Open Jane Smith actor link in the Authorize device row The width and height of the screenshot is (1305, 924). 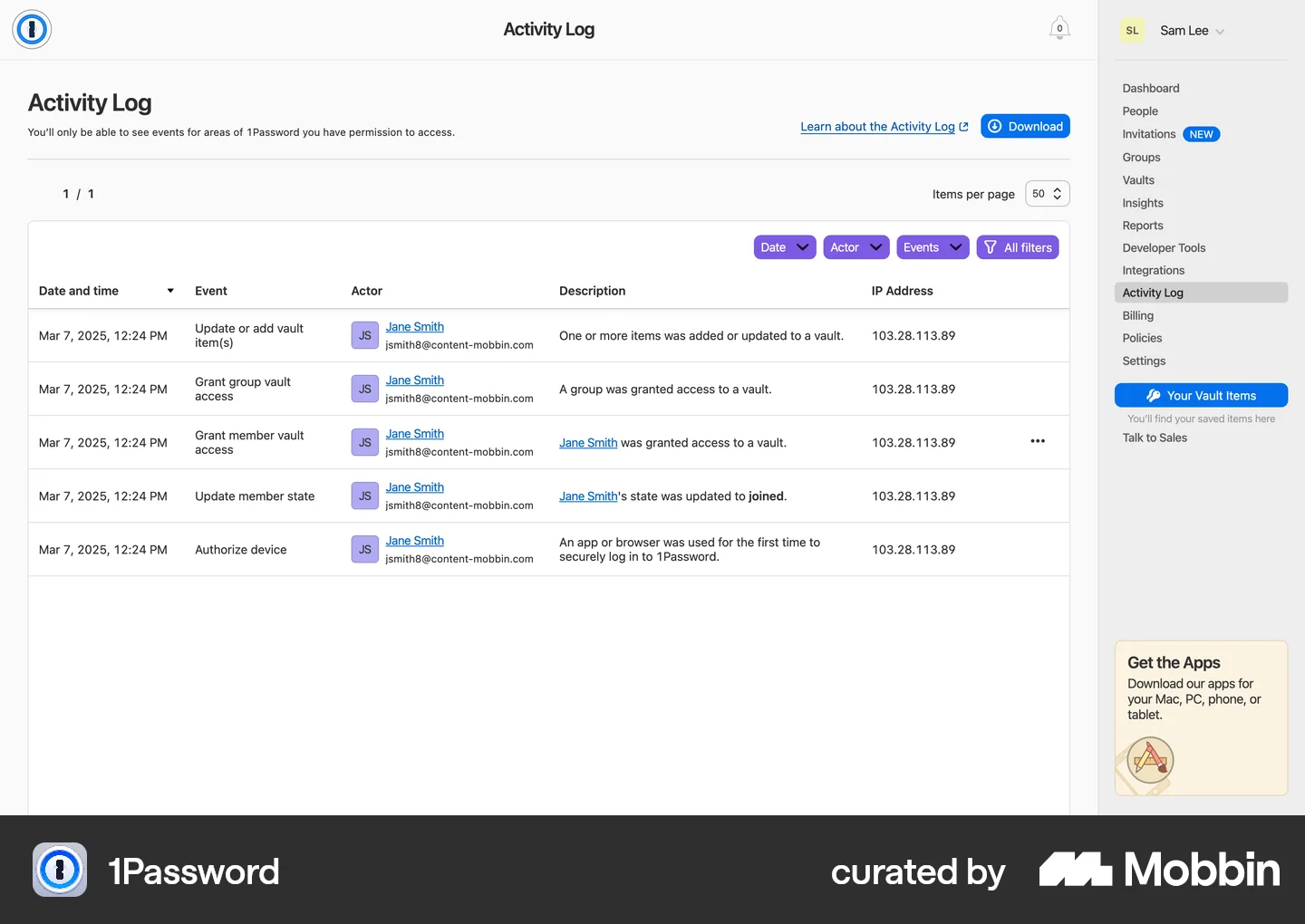415,541
